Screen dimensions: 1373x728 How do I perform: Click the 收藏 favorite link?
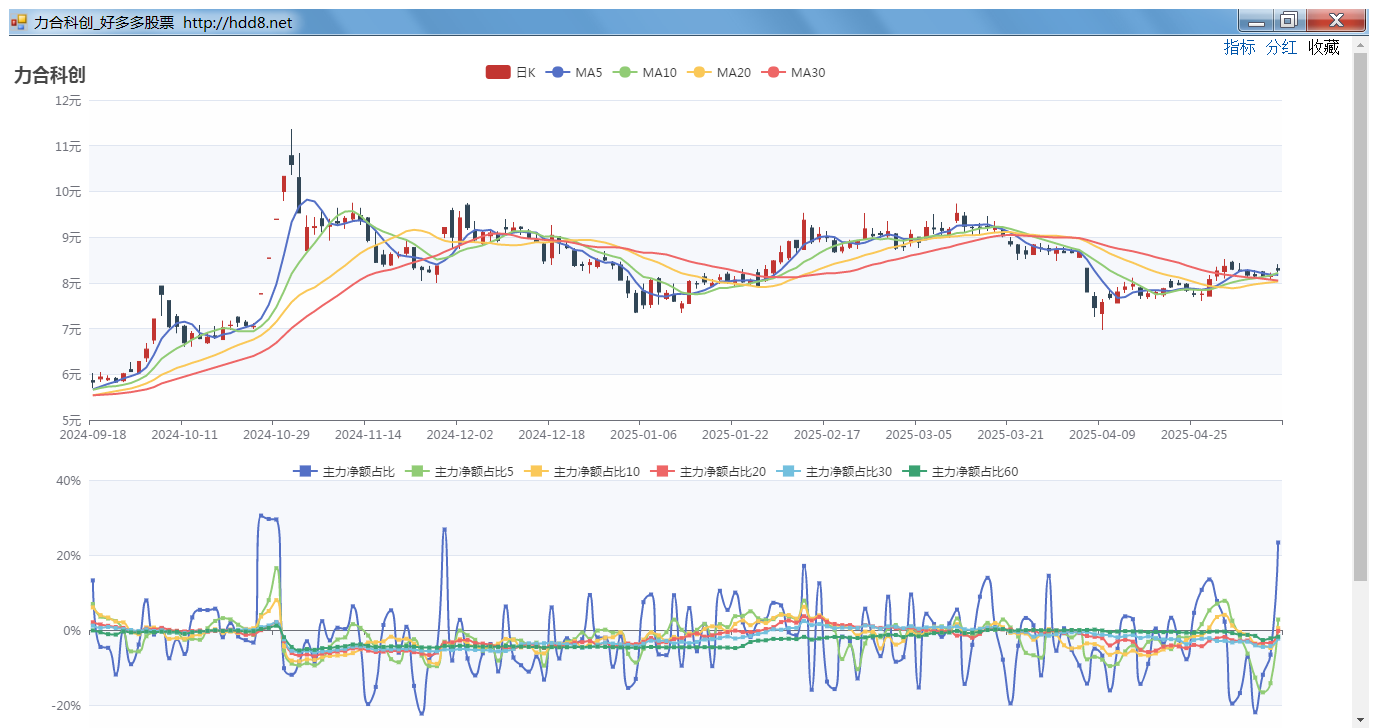tap(1324, 47)
